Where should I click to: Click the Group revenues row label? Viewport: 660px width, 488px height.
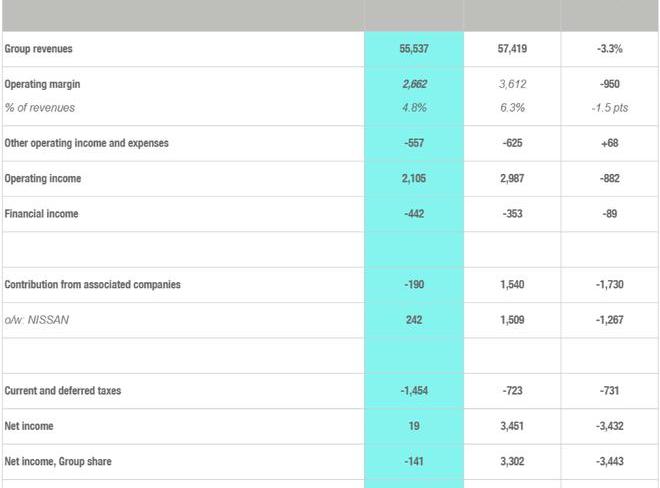click(x=39, y=49)
